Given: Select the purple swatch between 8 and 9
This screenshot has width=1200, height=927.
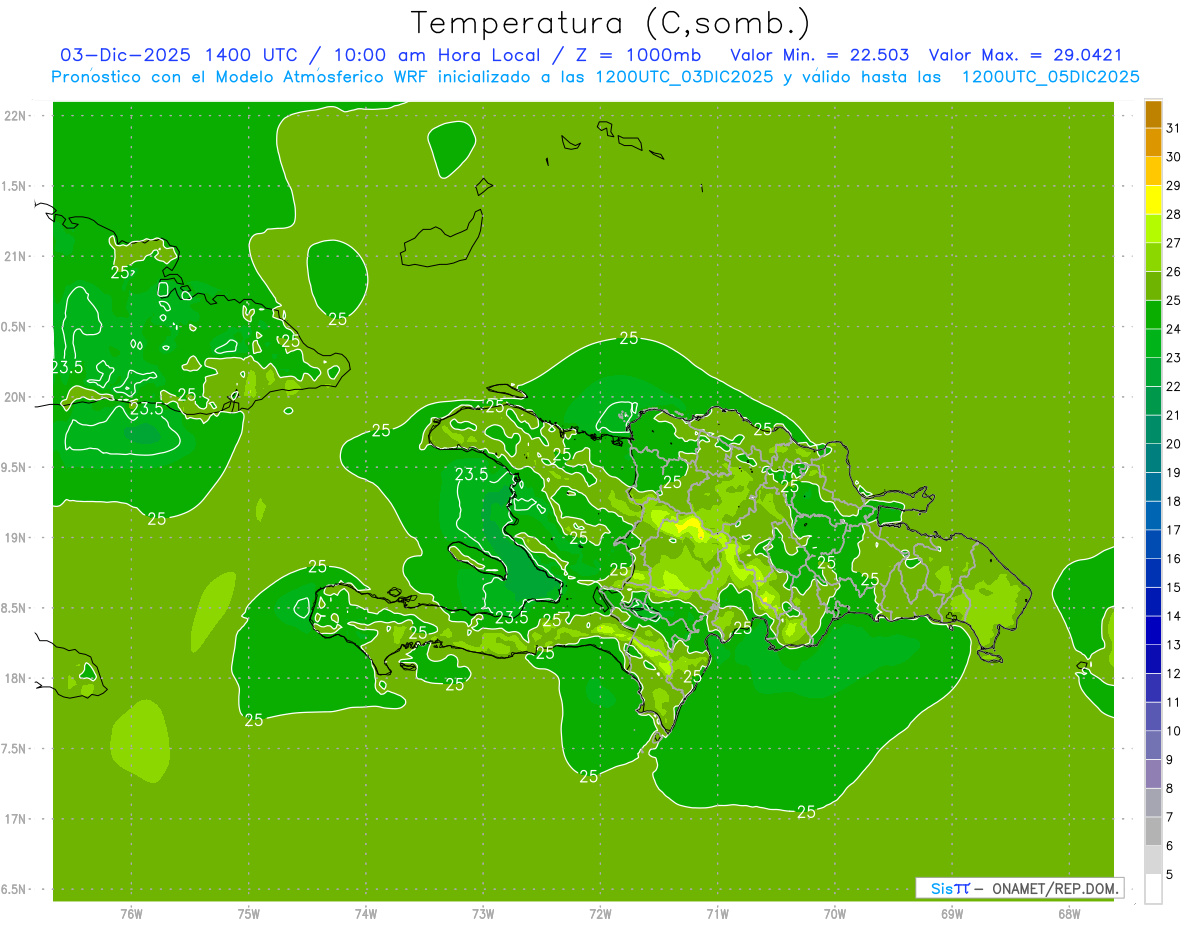Looking at the screenshot, I should tap(1153, 774).
